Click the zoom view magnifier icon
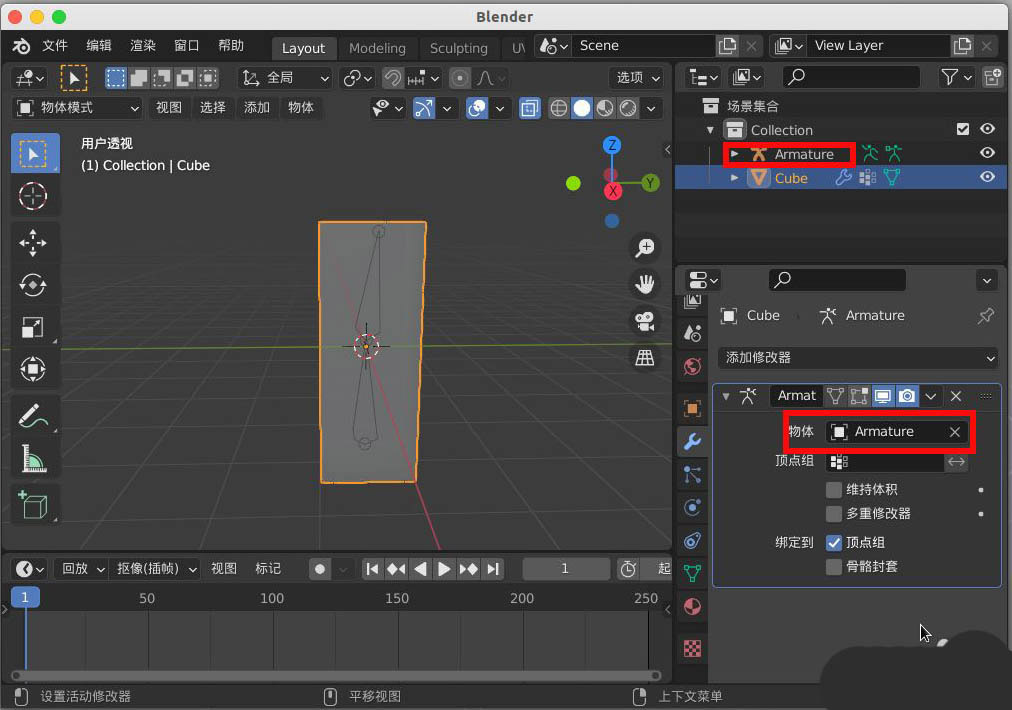This screenshot has width=1012, height=710. coord(644,247)
